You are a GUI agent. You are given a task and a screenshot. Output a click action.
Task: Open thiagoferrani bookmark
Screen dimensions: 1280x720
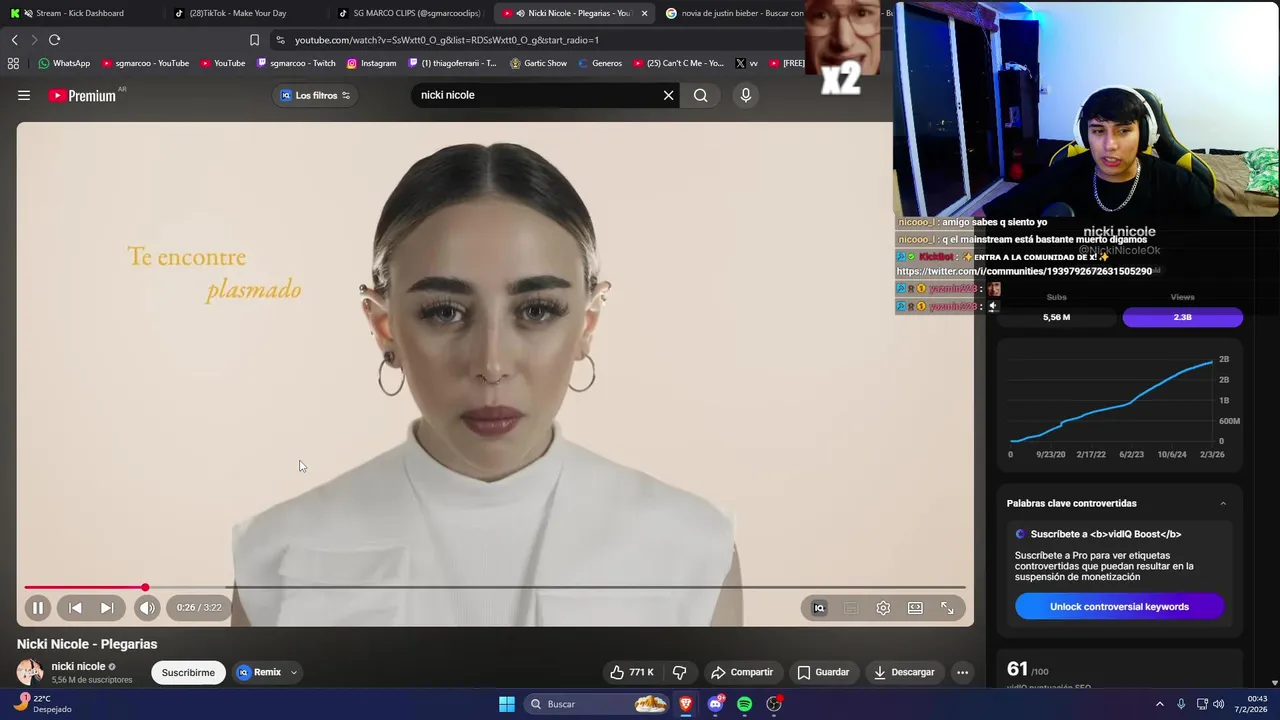click(452, 63)
